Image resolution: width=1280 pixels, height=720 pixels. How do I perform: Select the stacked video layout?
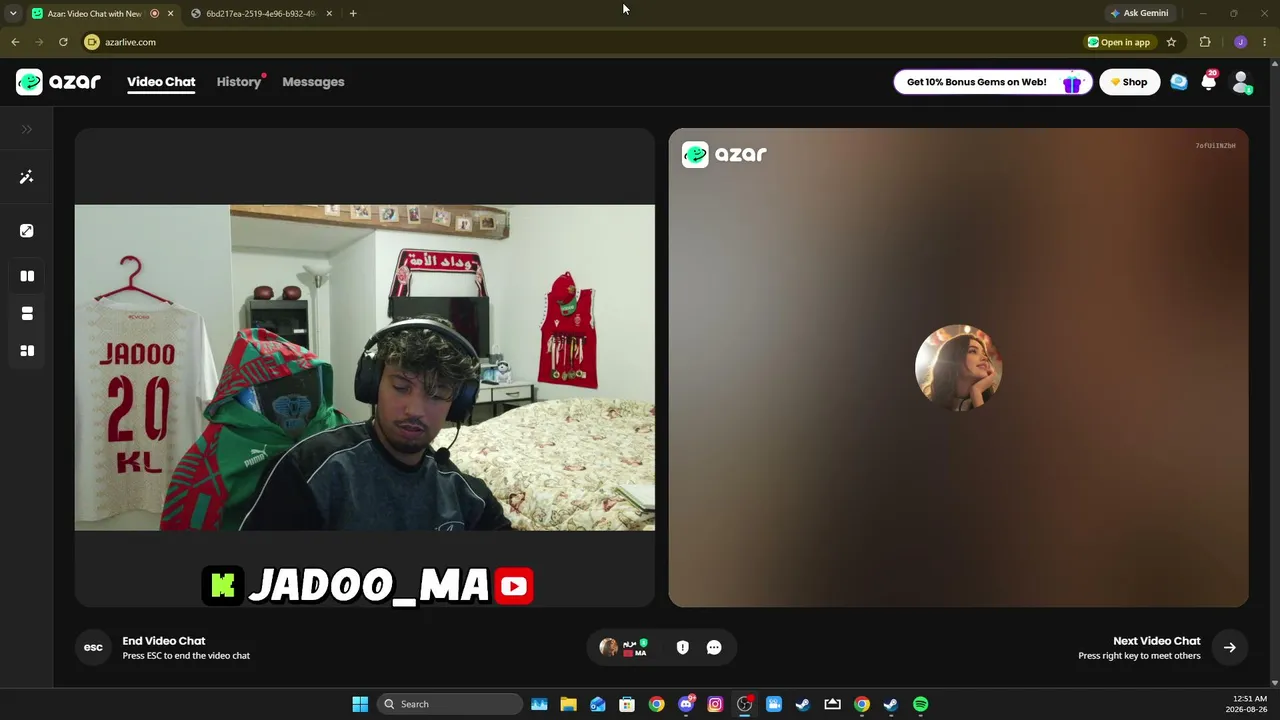(x=27, y=314)
